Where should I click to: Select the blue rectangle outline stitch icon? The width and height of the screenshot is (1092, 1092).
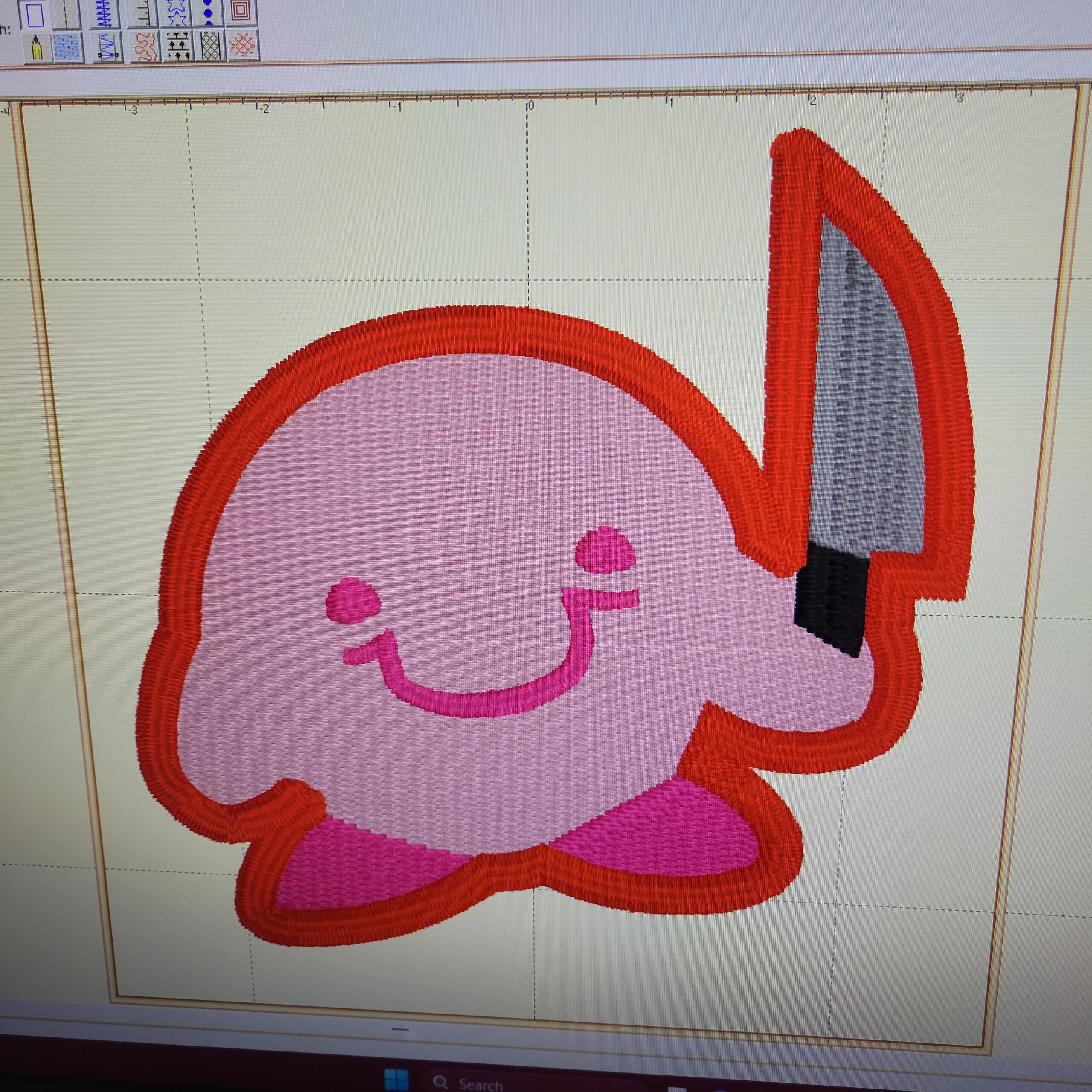pyautogui.click(x=35, y=15)
